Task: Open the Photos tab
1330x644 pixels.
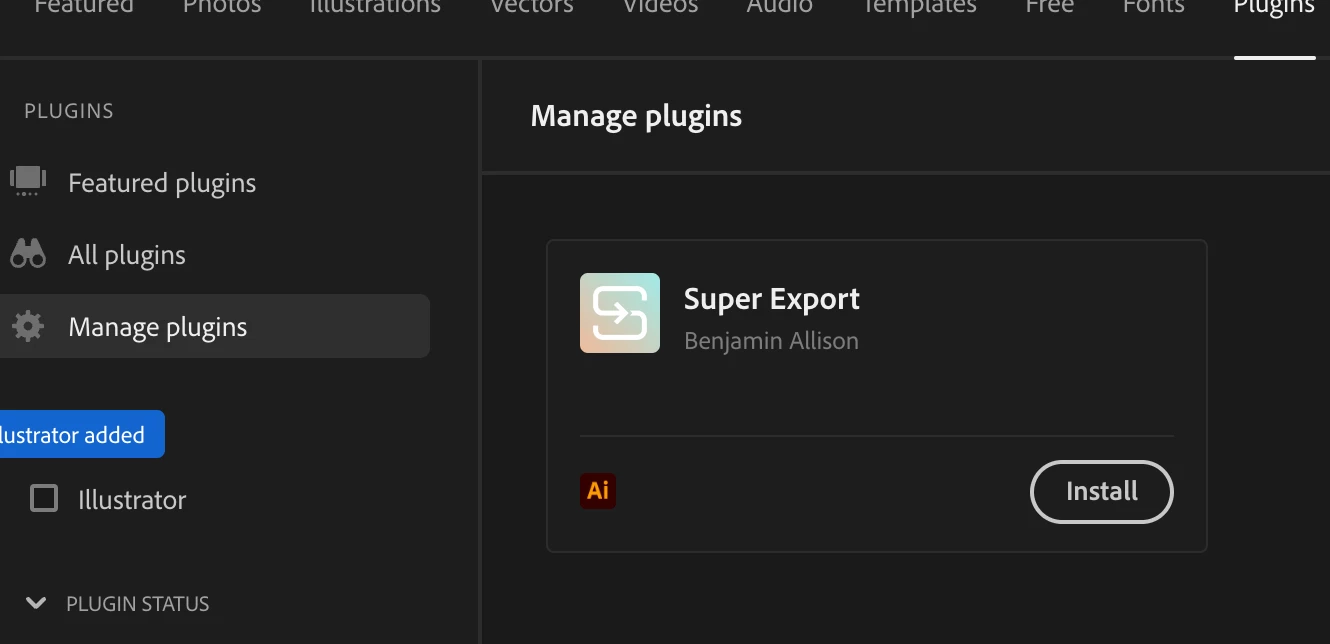Action: [x=222, y=6]
